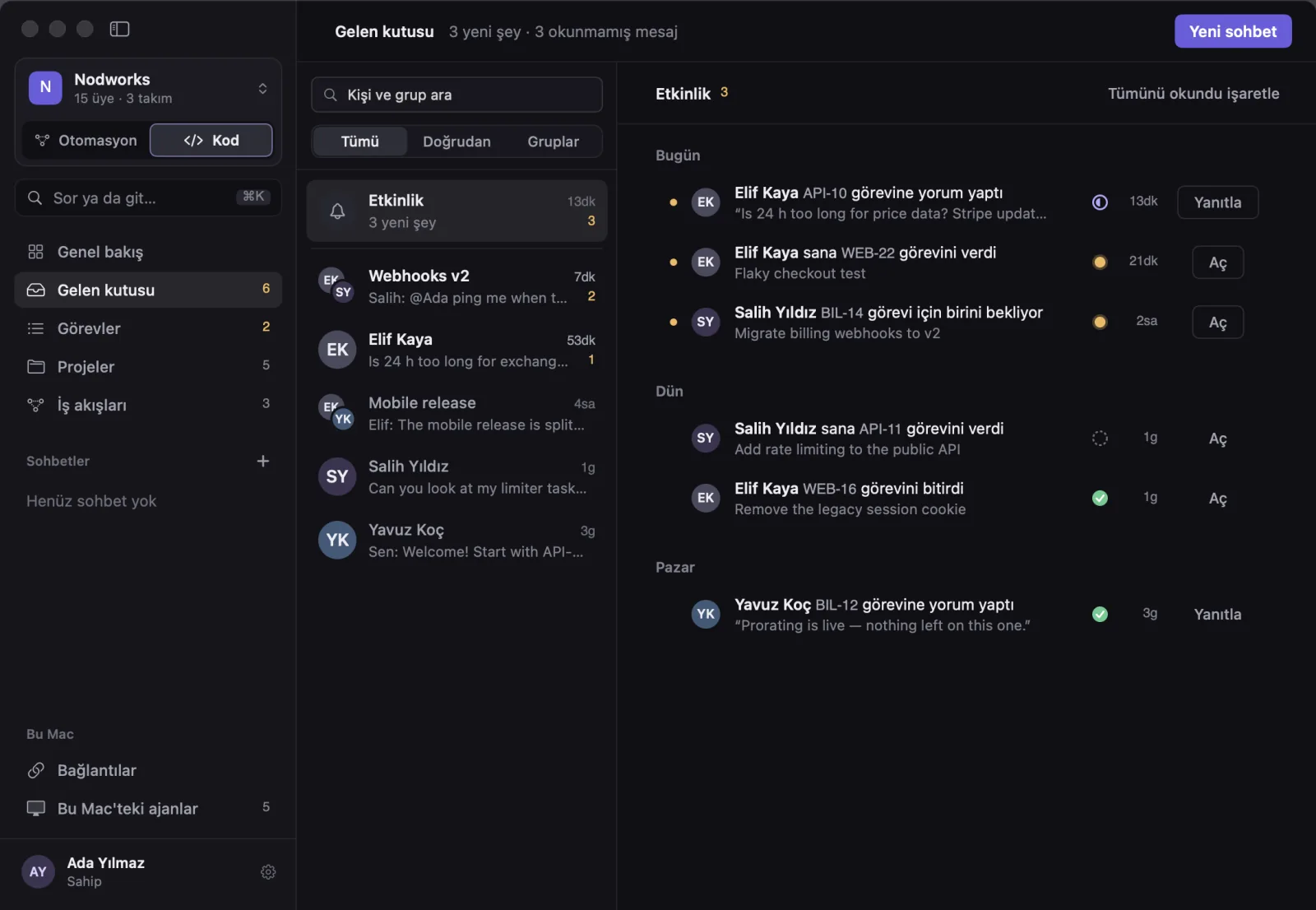Click the EK avatar in the Elif Kaya chat

tap(337, 350)
